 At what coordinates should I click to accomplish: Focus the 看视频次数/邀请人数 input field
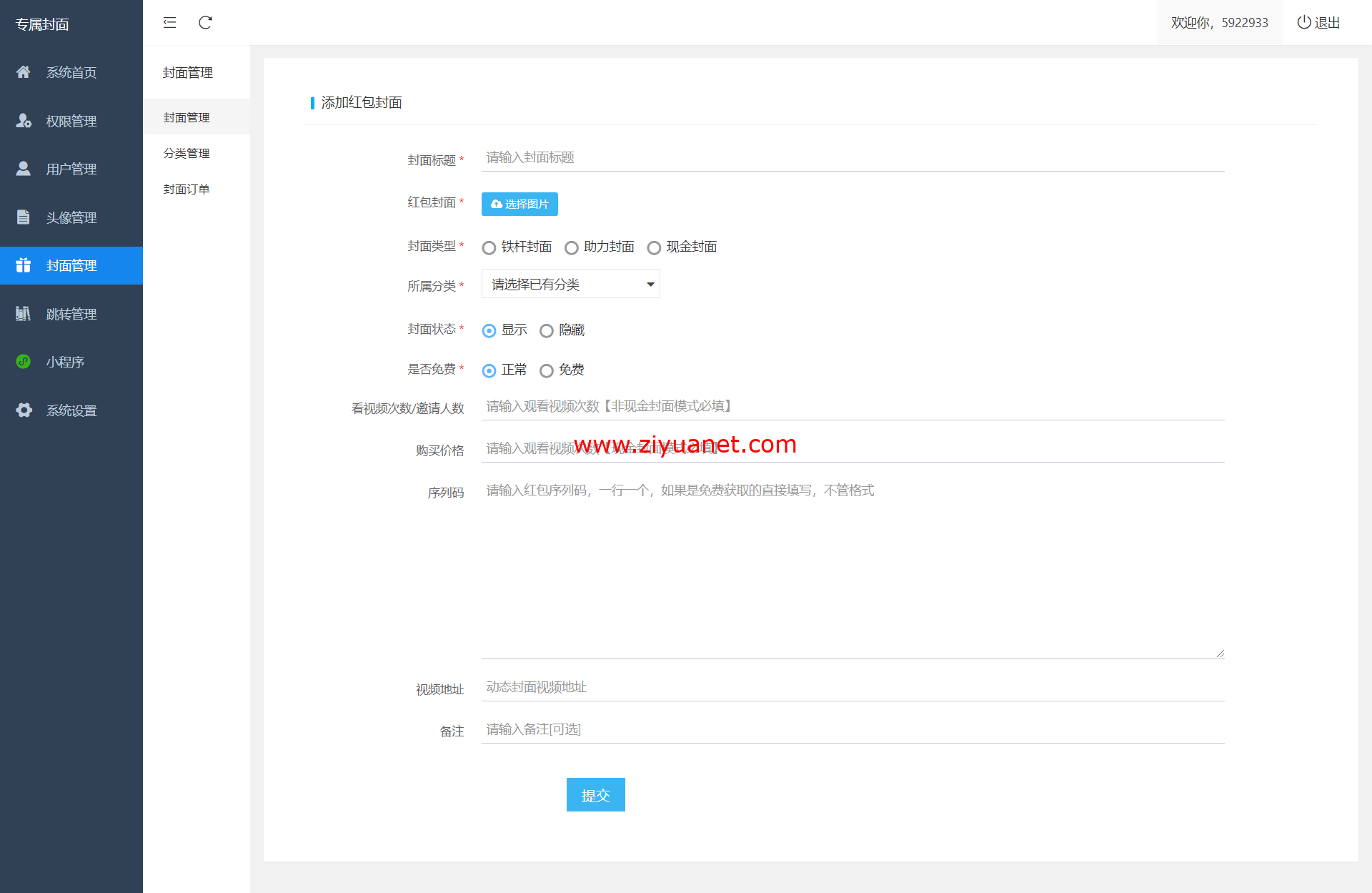[852, 406]
